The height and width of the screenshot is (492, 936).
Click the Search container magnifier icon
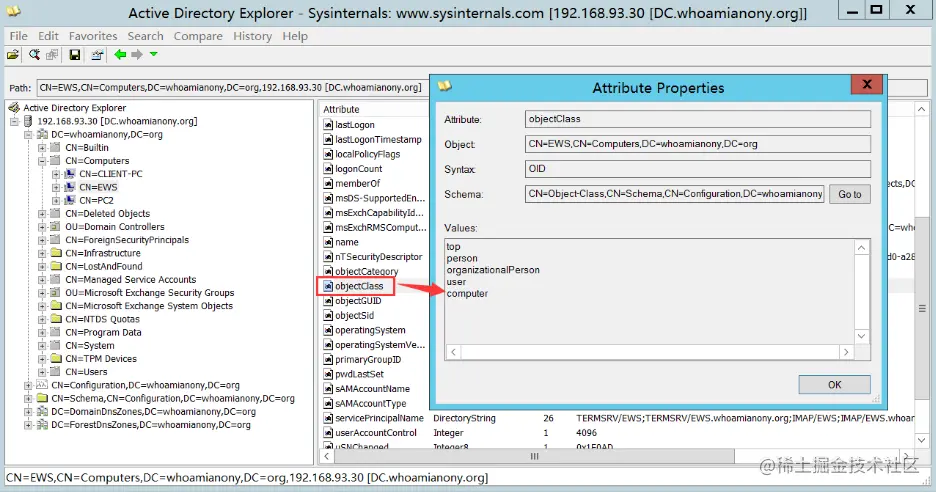click(35, 55)
